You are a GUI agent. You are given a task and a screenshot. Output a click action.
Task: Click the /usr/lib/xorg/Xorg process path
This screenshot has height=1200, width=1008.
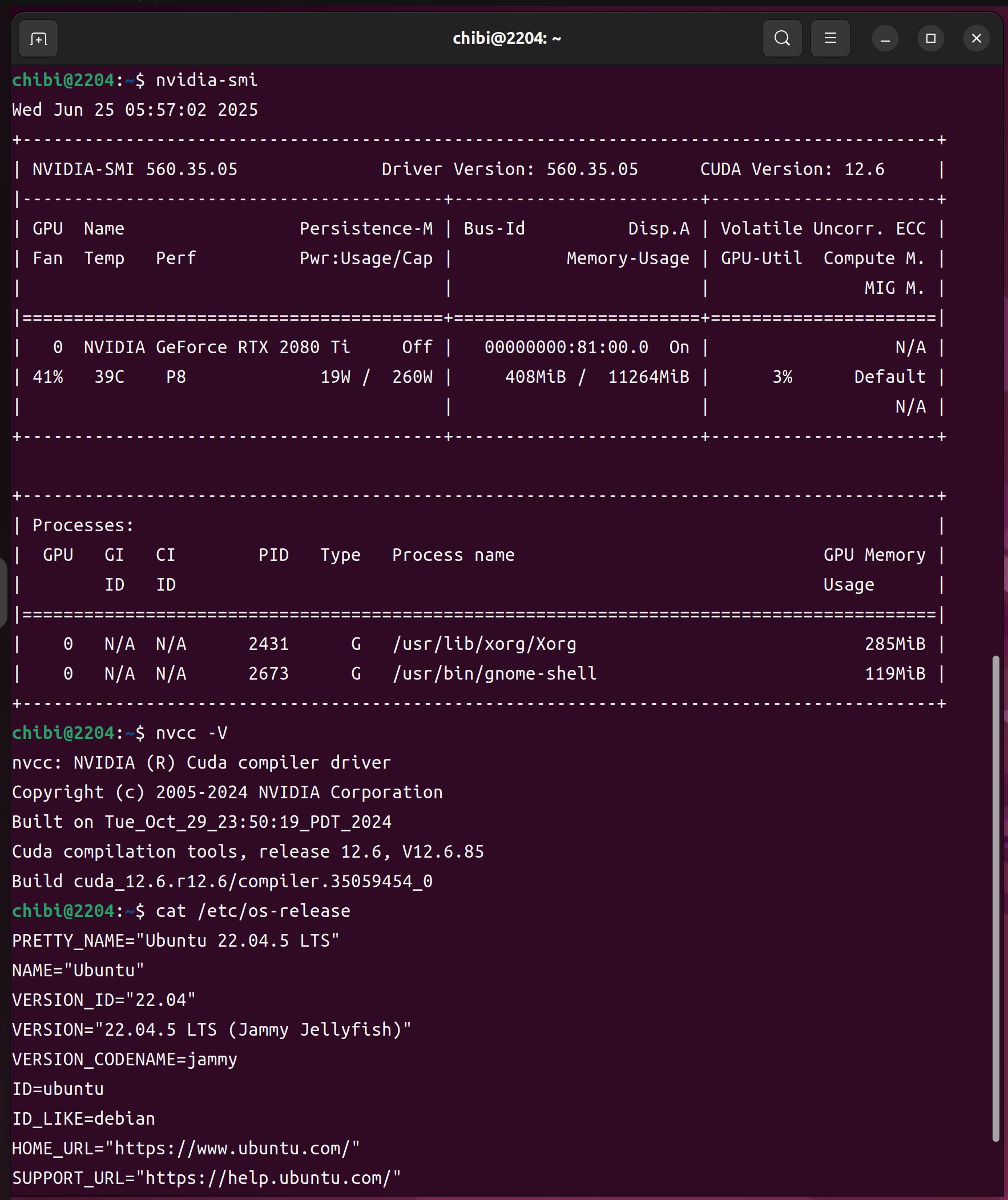point(484,644)
